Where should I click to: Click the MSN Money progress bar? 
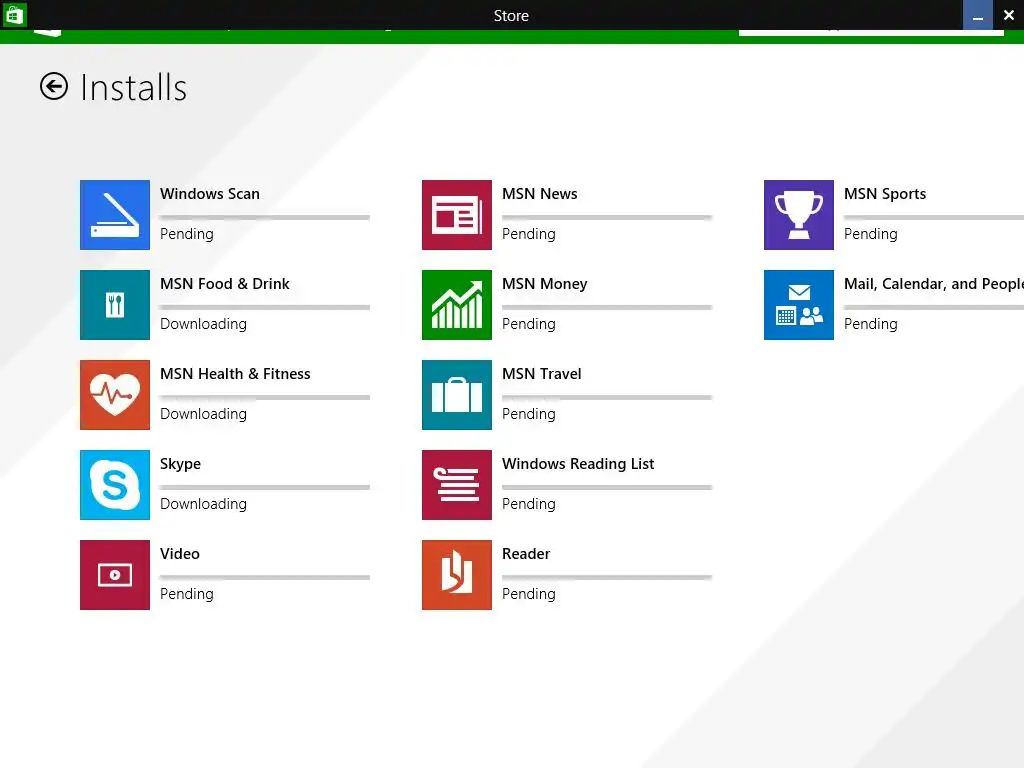(607, 308)
